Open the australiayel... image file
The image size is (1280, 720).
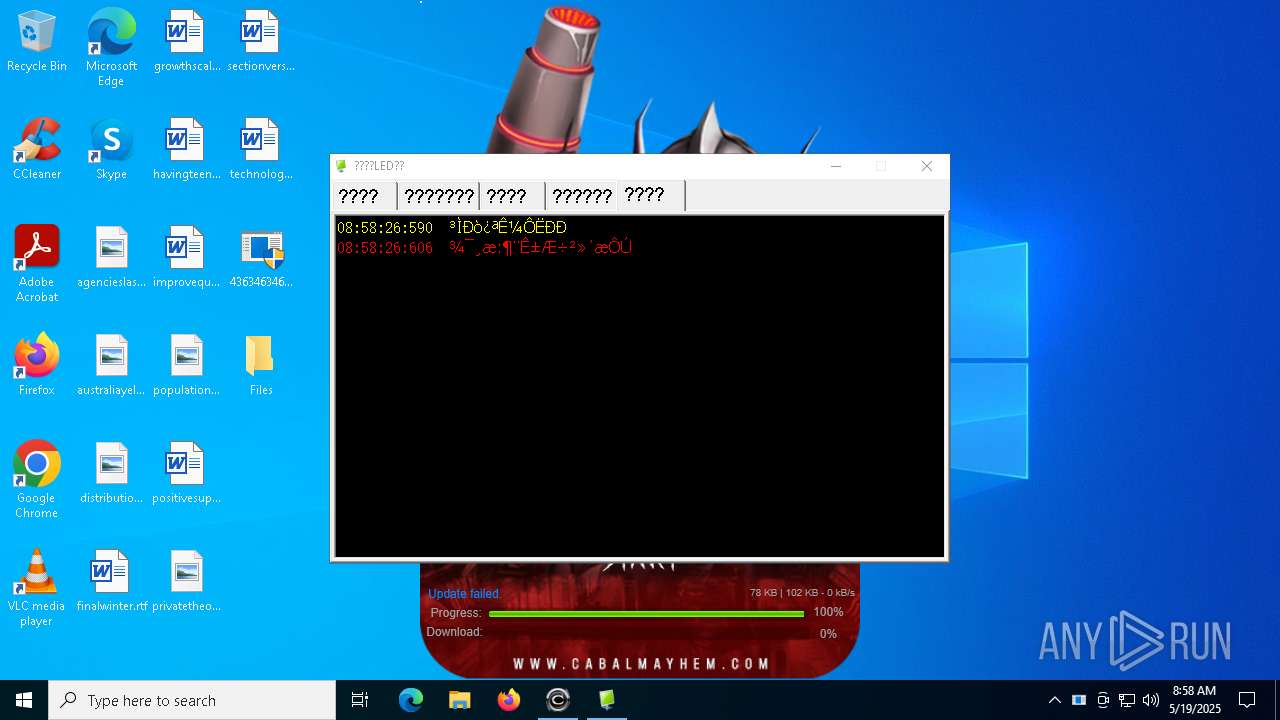pos(111,365)
